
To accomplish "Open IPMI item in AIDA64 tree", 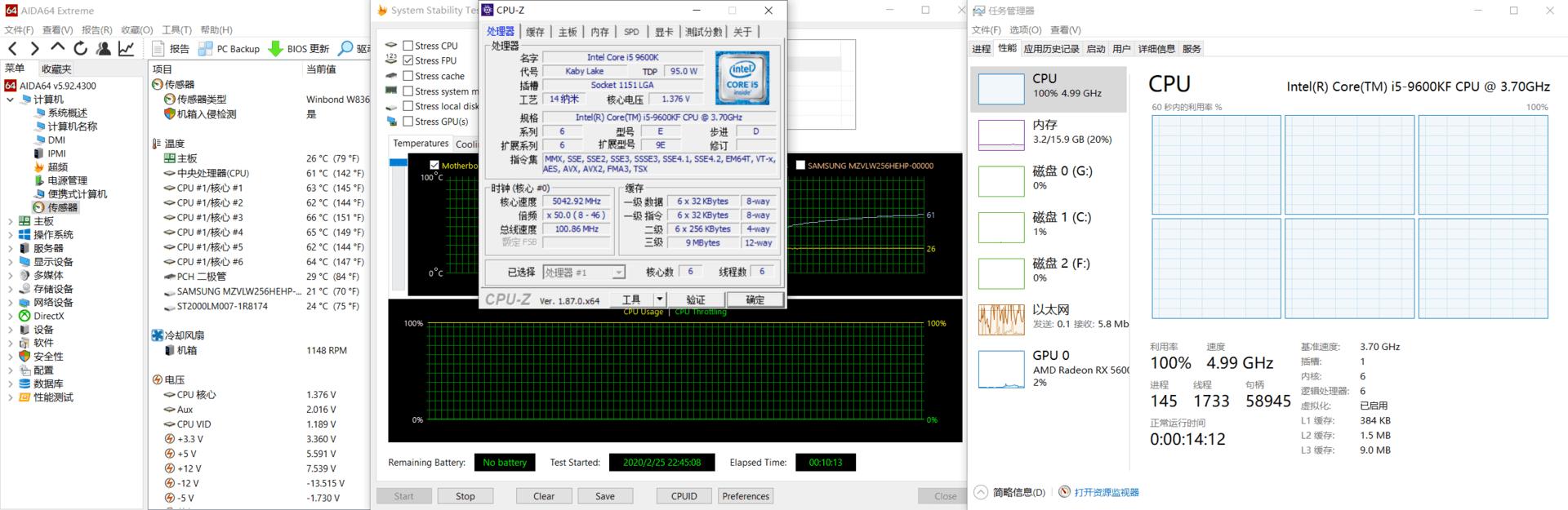I will tap(56, 153).
